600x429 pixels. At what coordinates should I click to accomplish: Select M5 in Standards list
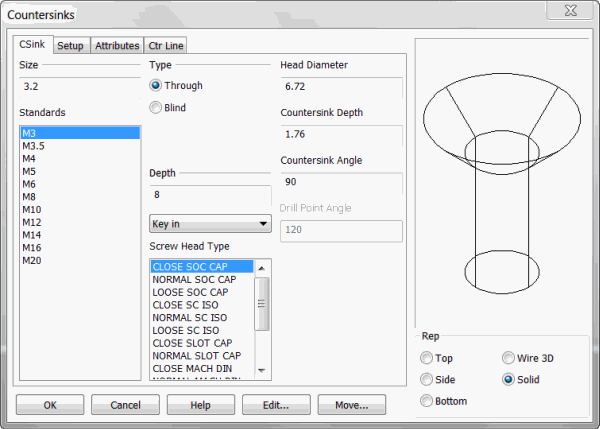point(80,171)
